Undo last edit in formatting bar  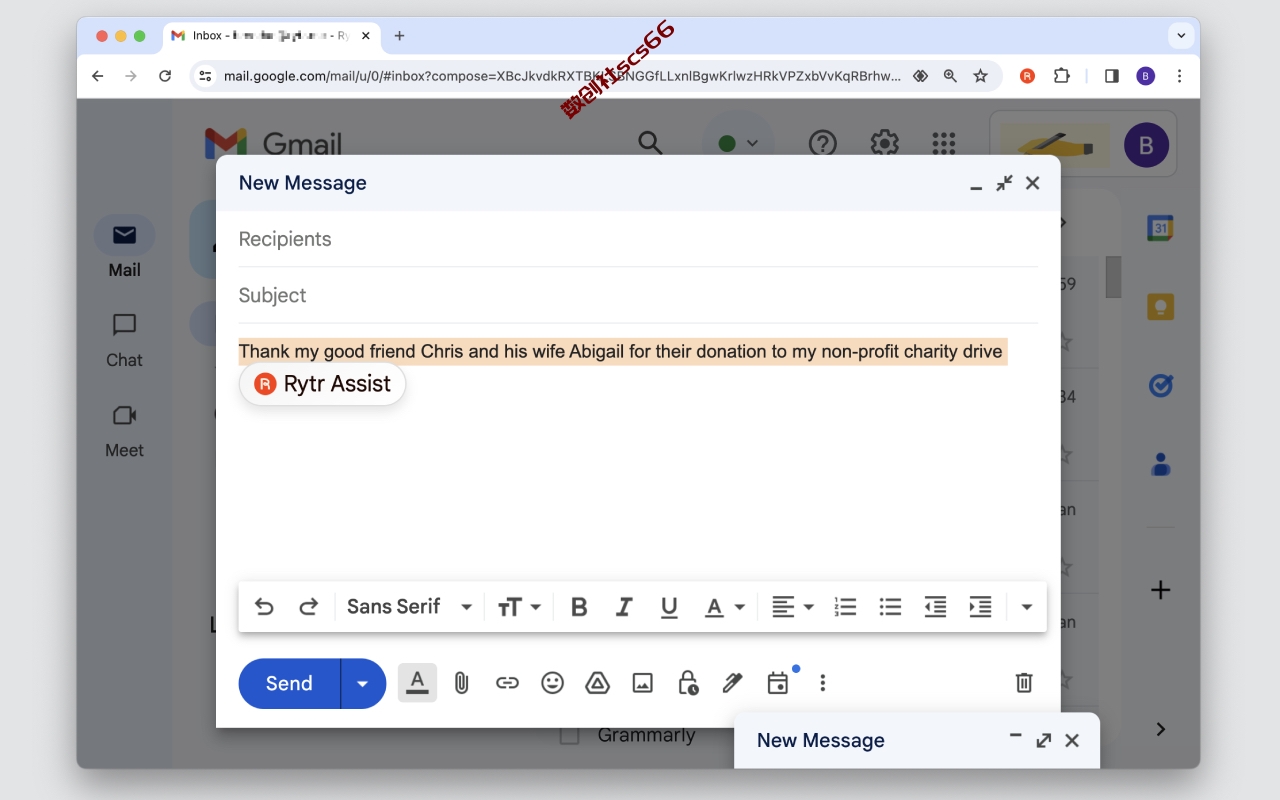[x=264, y=606]
